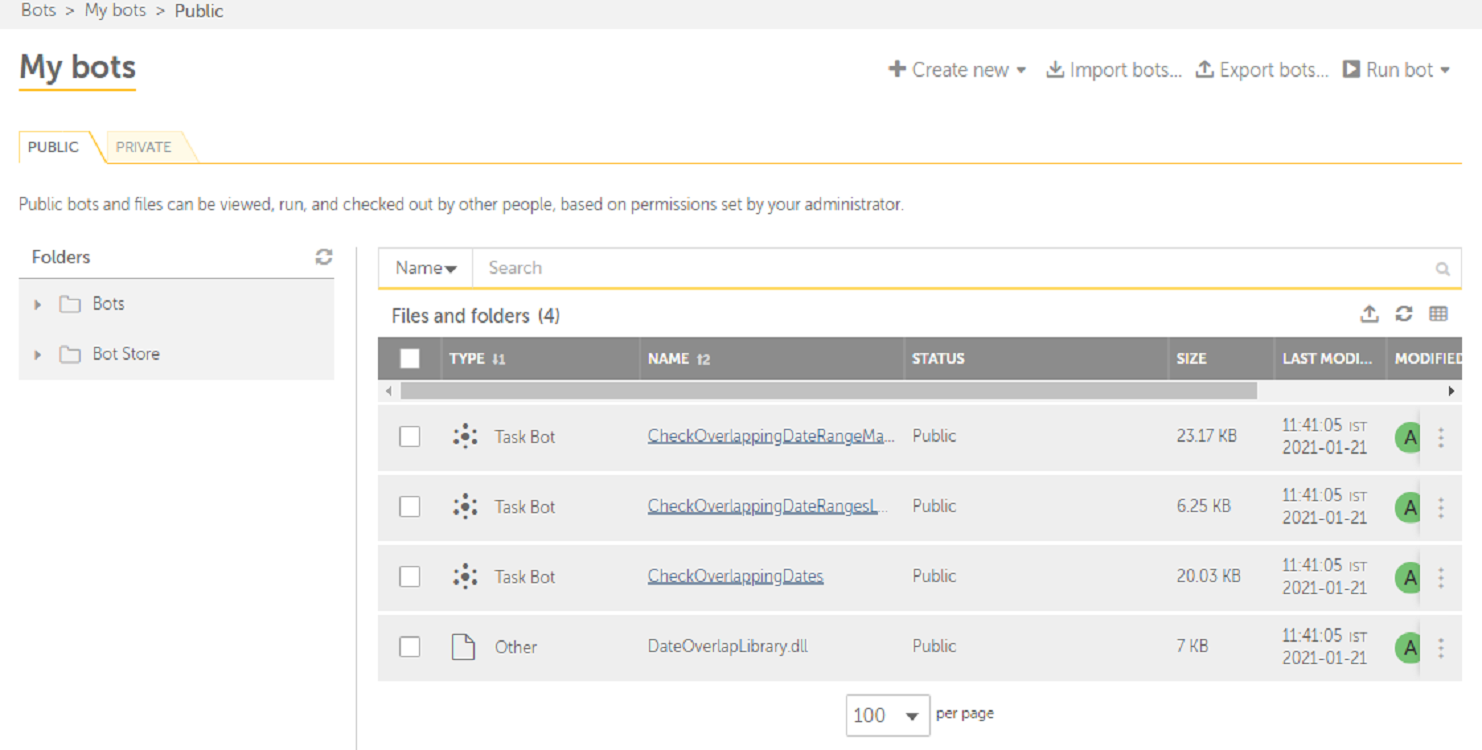Click the Import bots button
Viewport: 1482px width, 750px height.
(1114, 70)
